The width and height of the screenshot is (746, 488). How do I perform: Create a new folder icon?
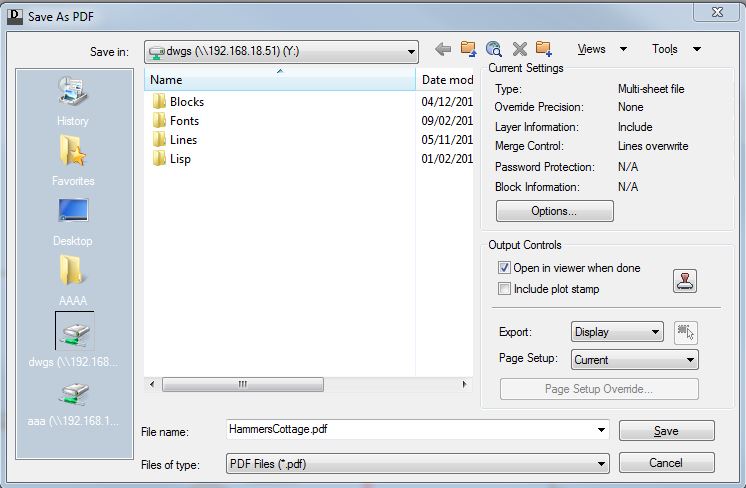click(544, 49)
